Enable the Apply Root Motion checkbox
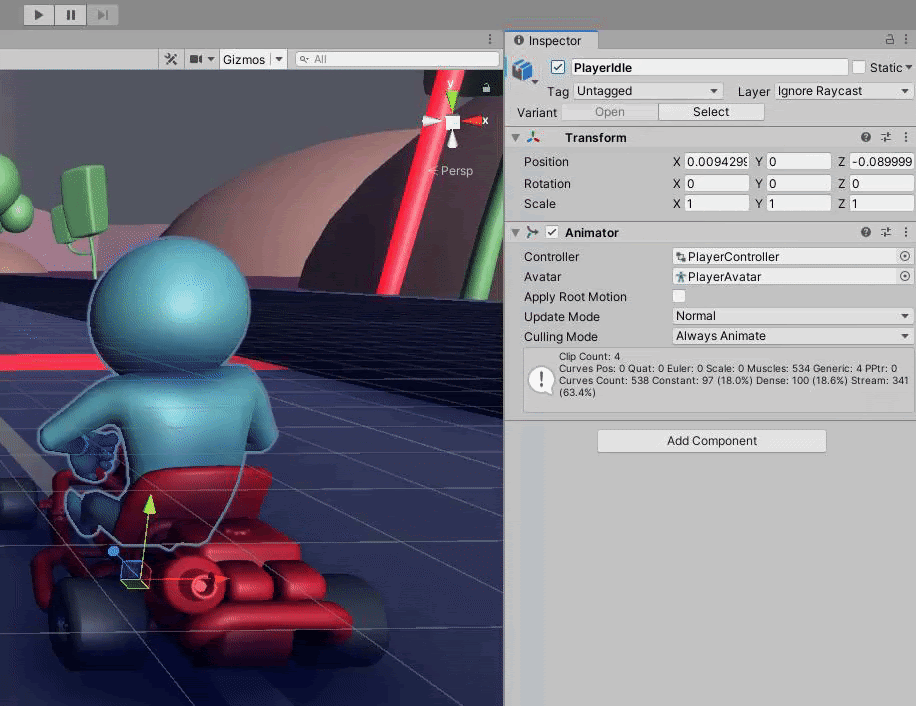Image resolution: width=916 pixels, height=706 pixels. pyautogui.click(x=679, y=297)
